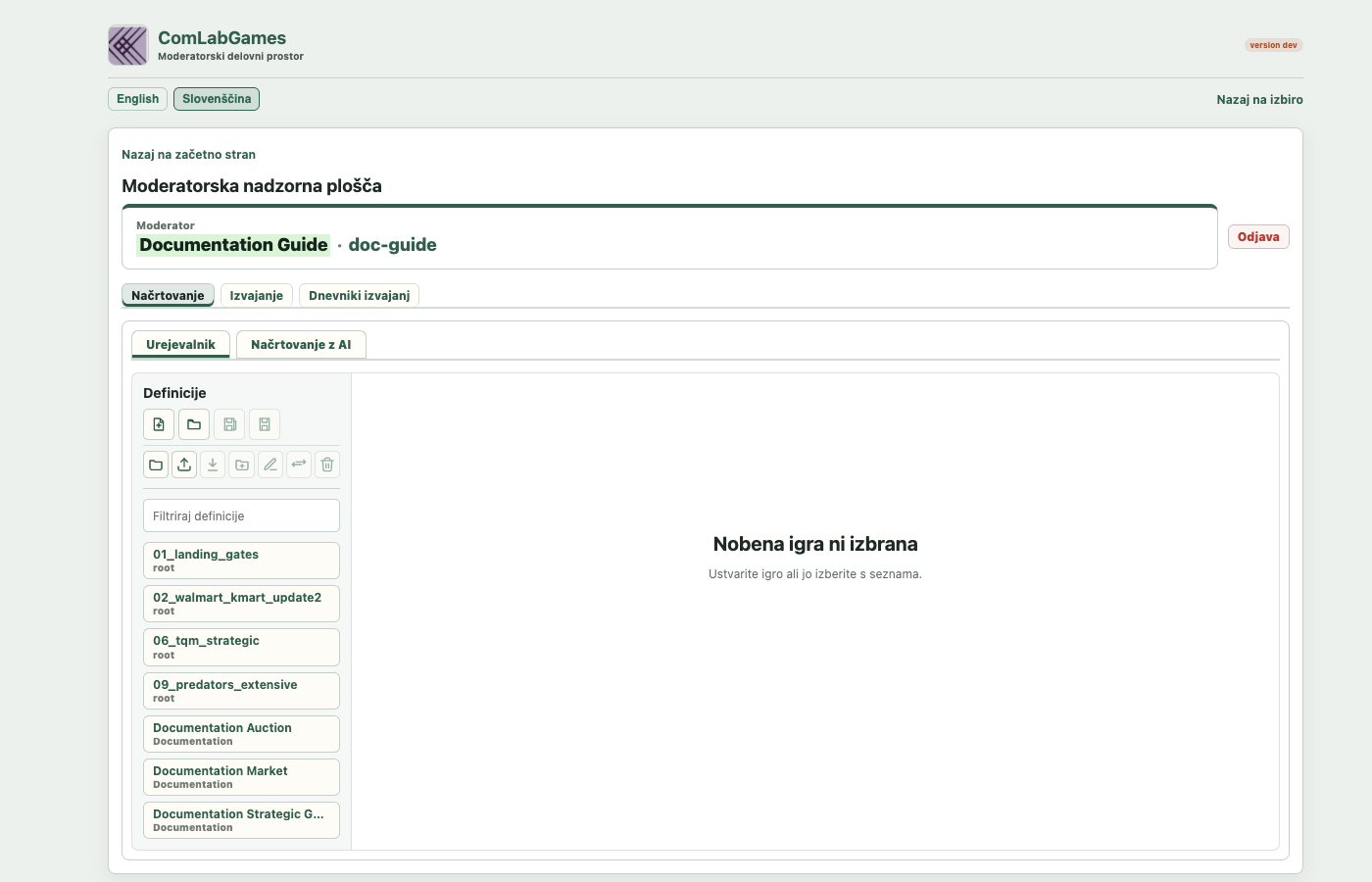This screenshot has height=882, width=1372.
Task: Click the ComLabGames title text
Action: point(221,38)
